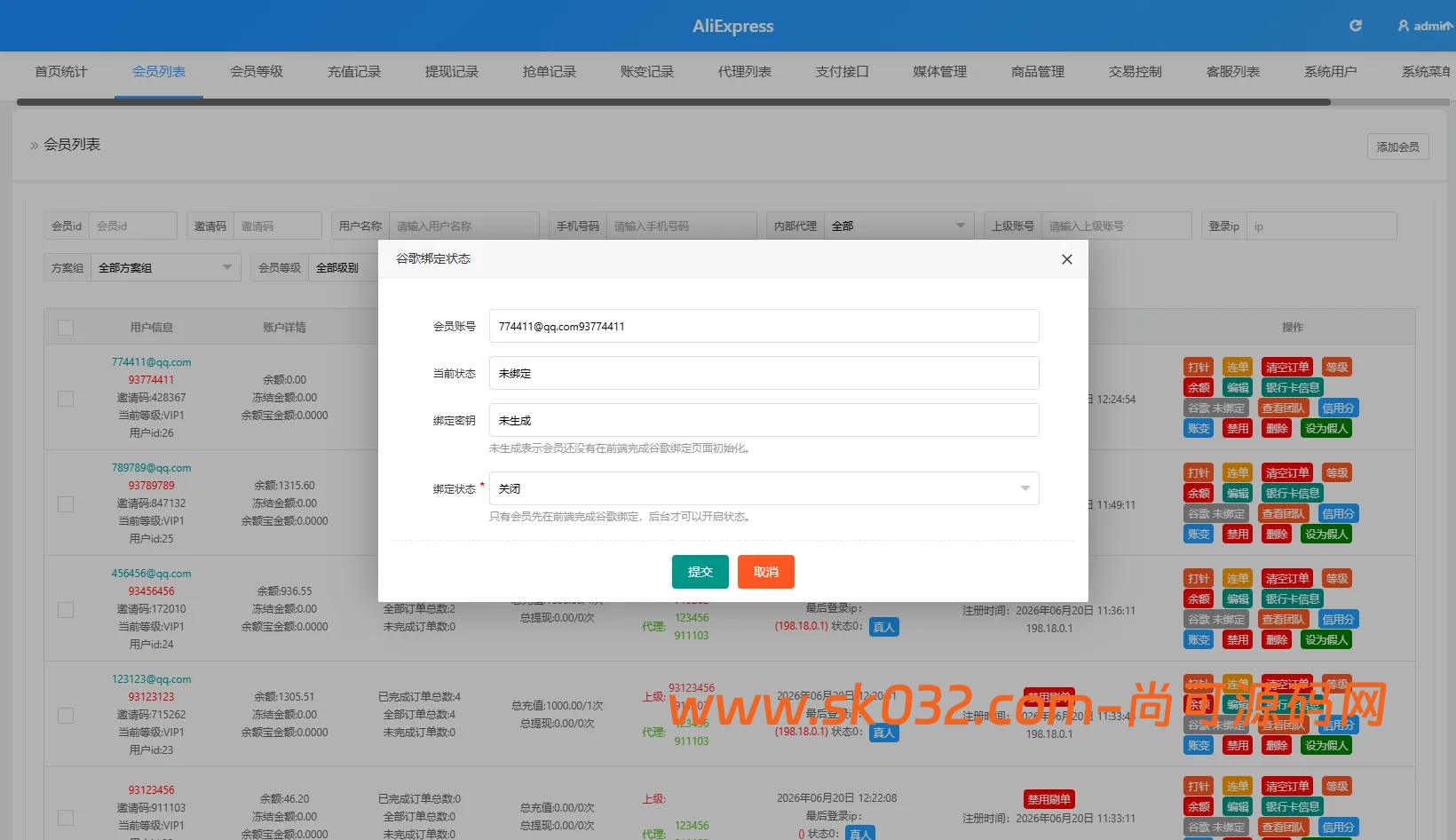
Task: Toggle the select-all checkbox in table header
Action: tap(66, 328)
